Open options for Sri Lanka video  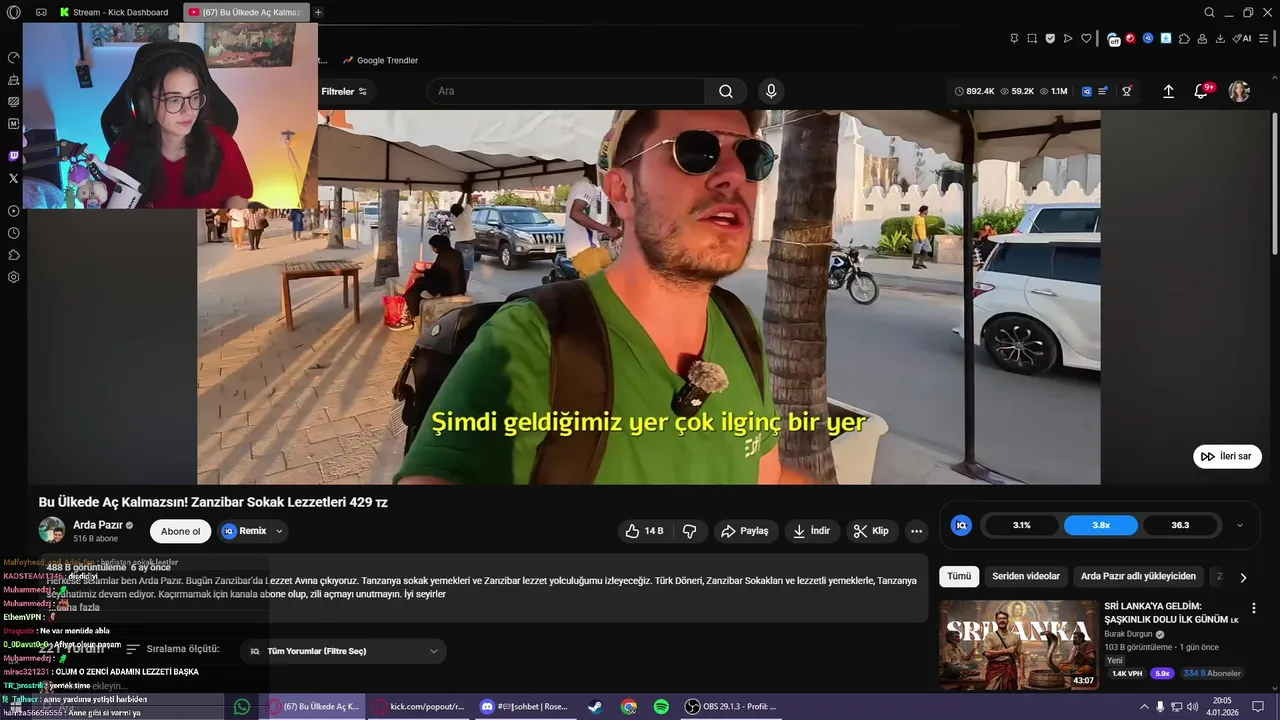pos(1253,608)
